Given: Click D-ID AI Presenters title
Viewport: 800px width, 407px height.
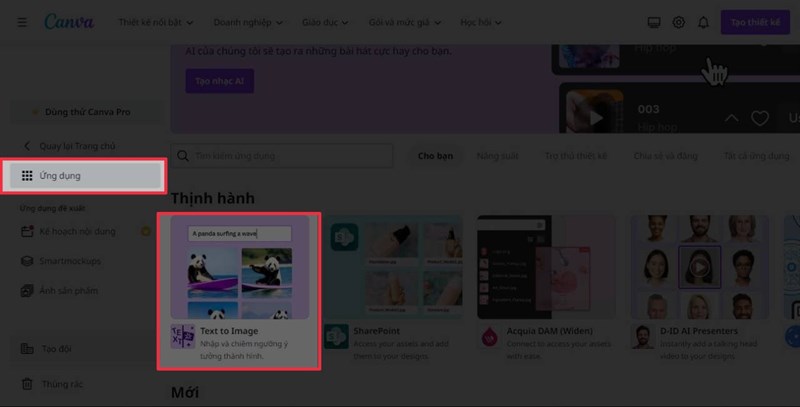Looking at the screenshot, I should (x=699, y=331).
